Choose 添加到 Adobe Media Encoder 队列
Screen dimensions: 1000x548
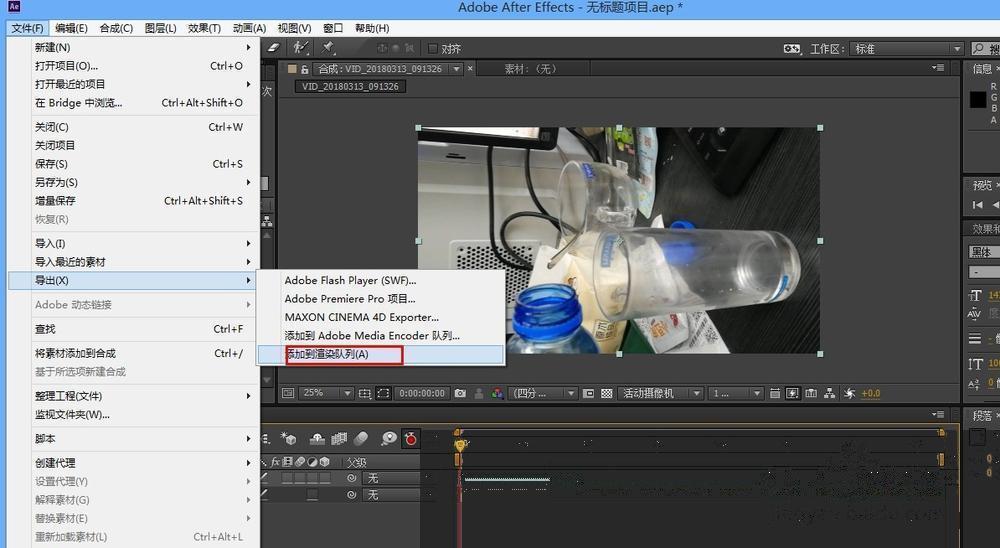tap(381, 336)
